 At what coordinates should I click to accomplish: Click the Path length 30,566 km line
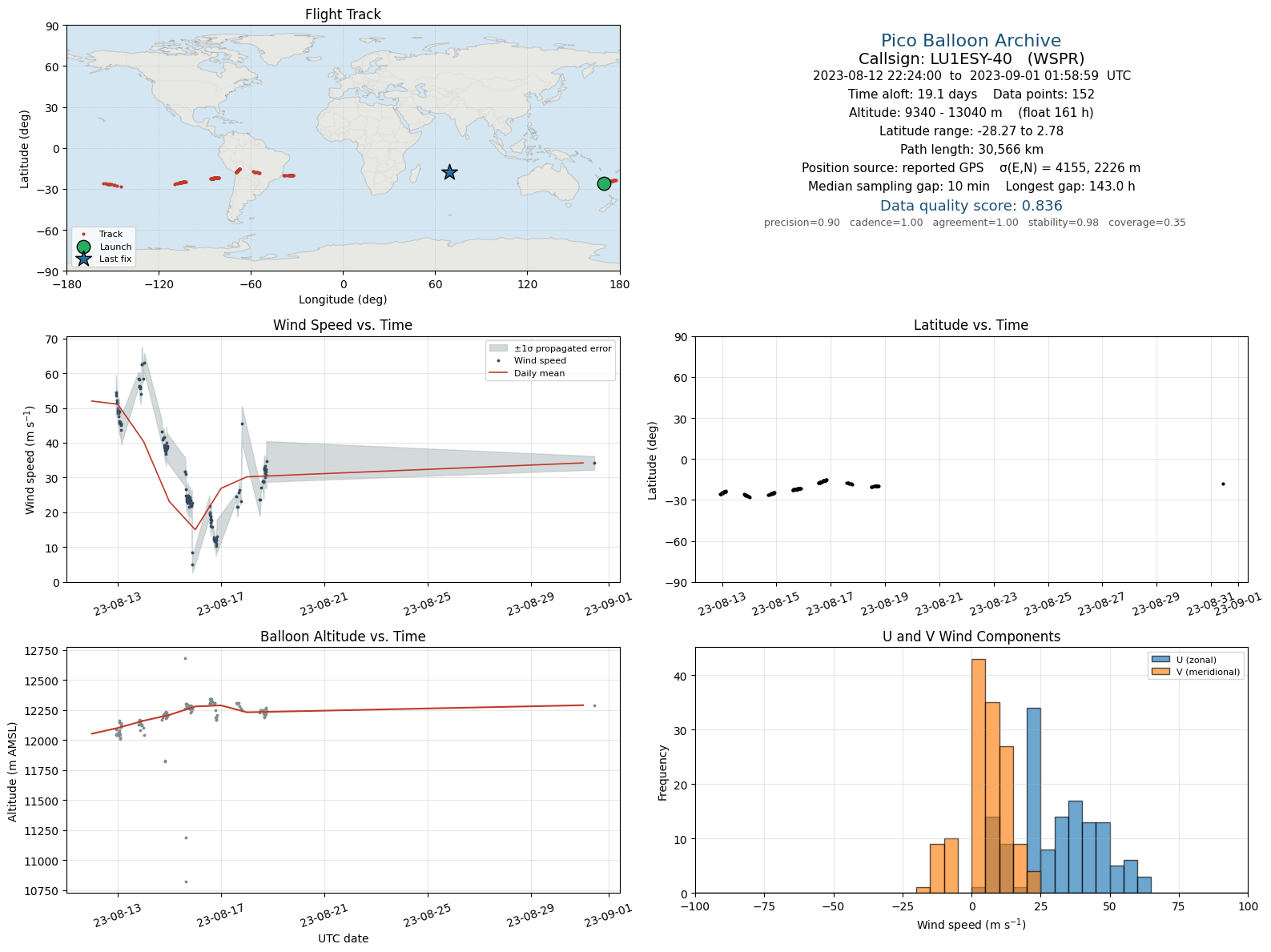click(971, 150)
